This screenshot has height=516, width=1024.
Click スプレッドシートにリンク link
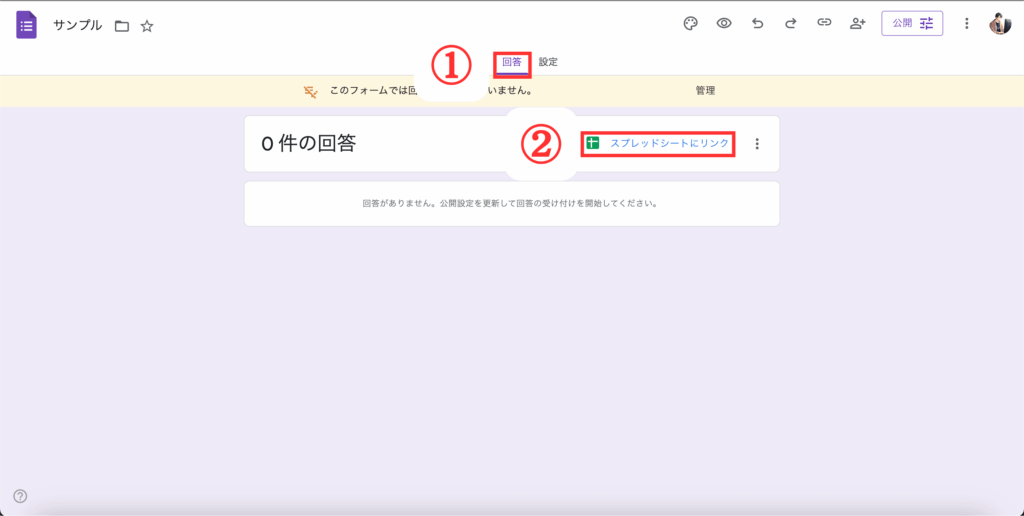tap(658, 143)
